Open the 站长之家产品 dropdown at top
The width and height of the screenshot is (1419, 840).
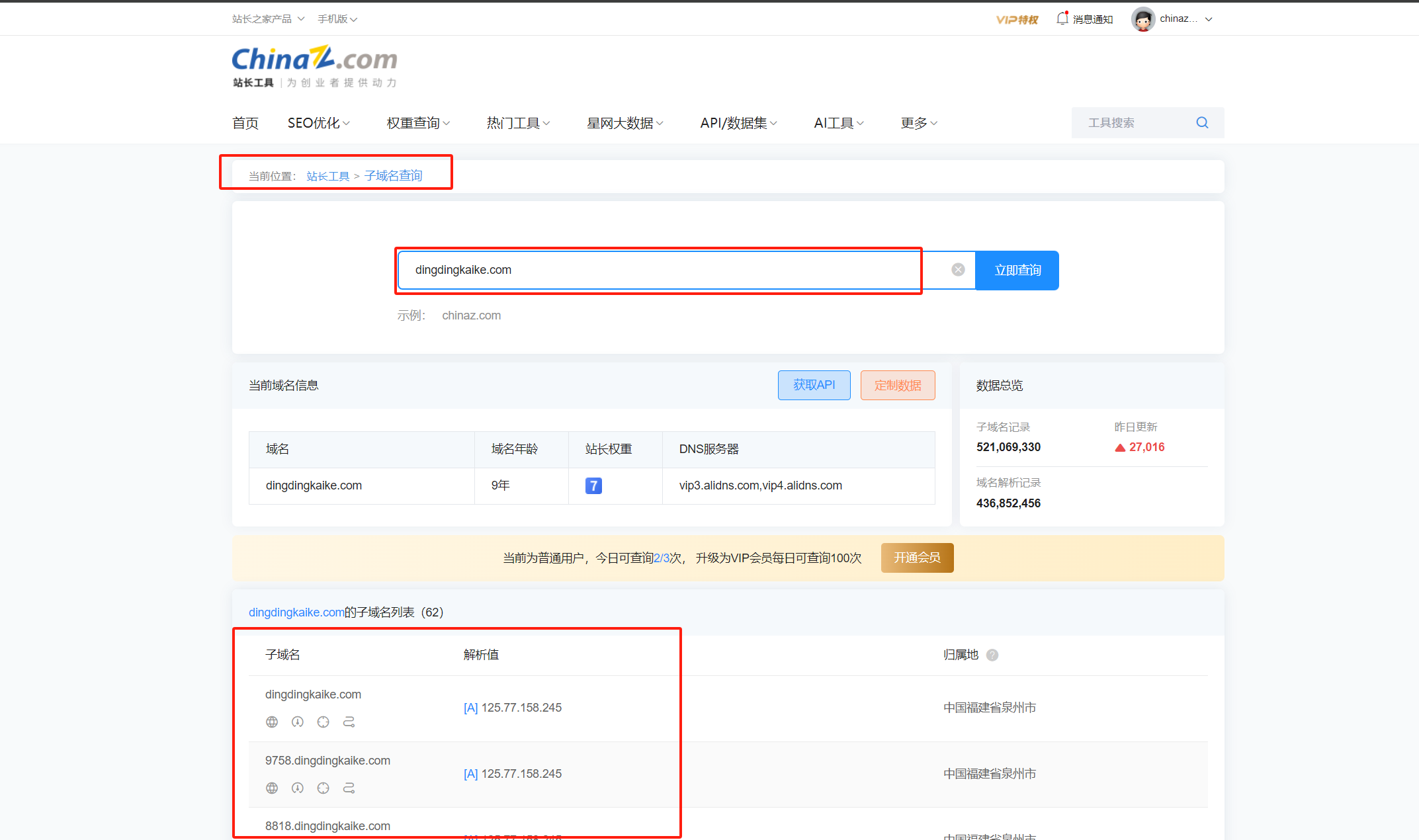pyautogui.click(x=268, y=19)
